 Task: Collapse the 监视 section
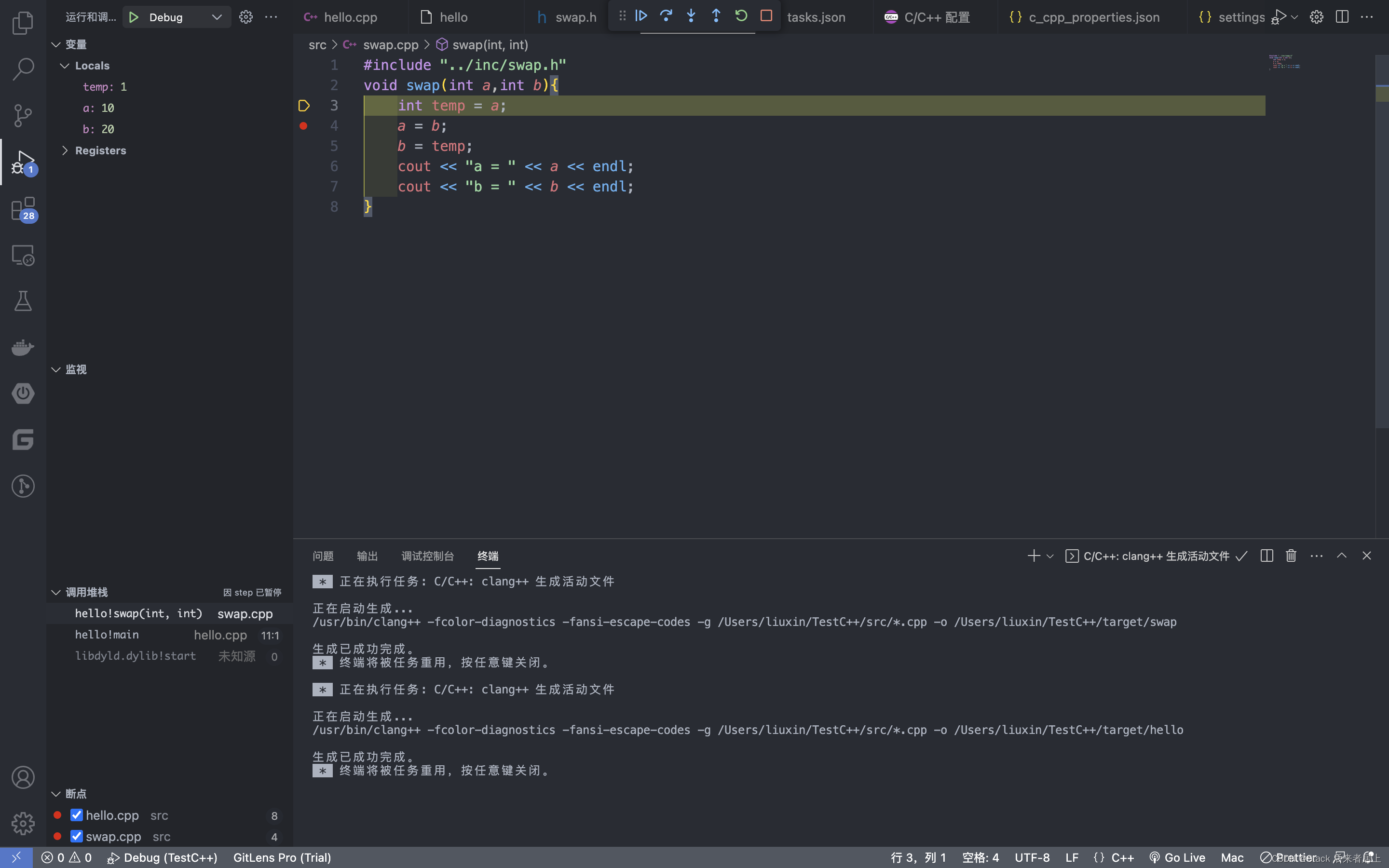(55, 369)
